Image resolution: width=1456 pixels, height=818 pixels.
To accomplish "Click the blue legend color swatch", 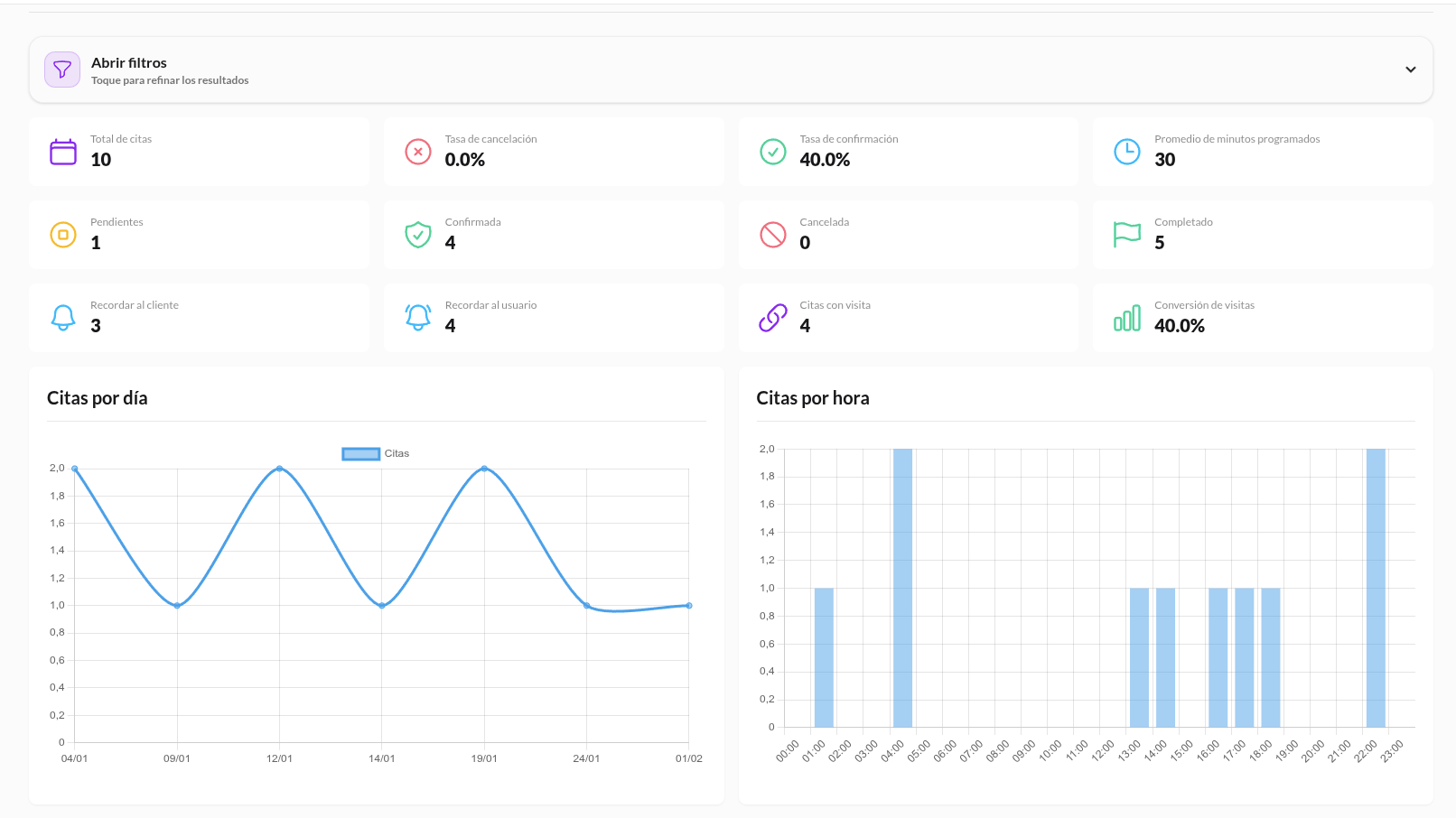I will pyautogui.click(x=360, y=453).
